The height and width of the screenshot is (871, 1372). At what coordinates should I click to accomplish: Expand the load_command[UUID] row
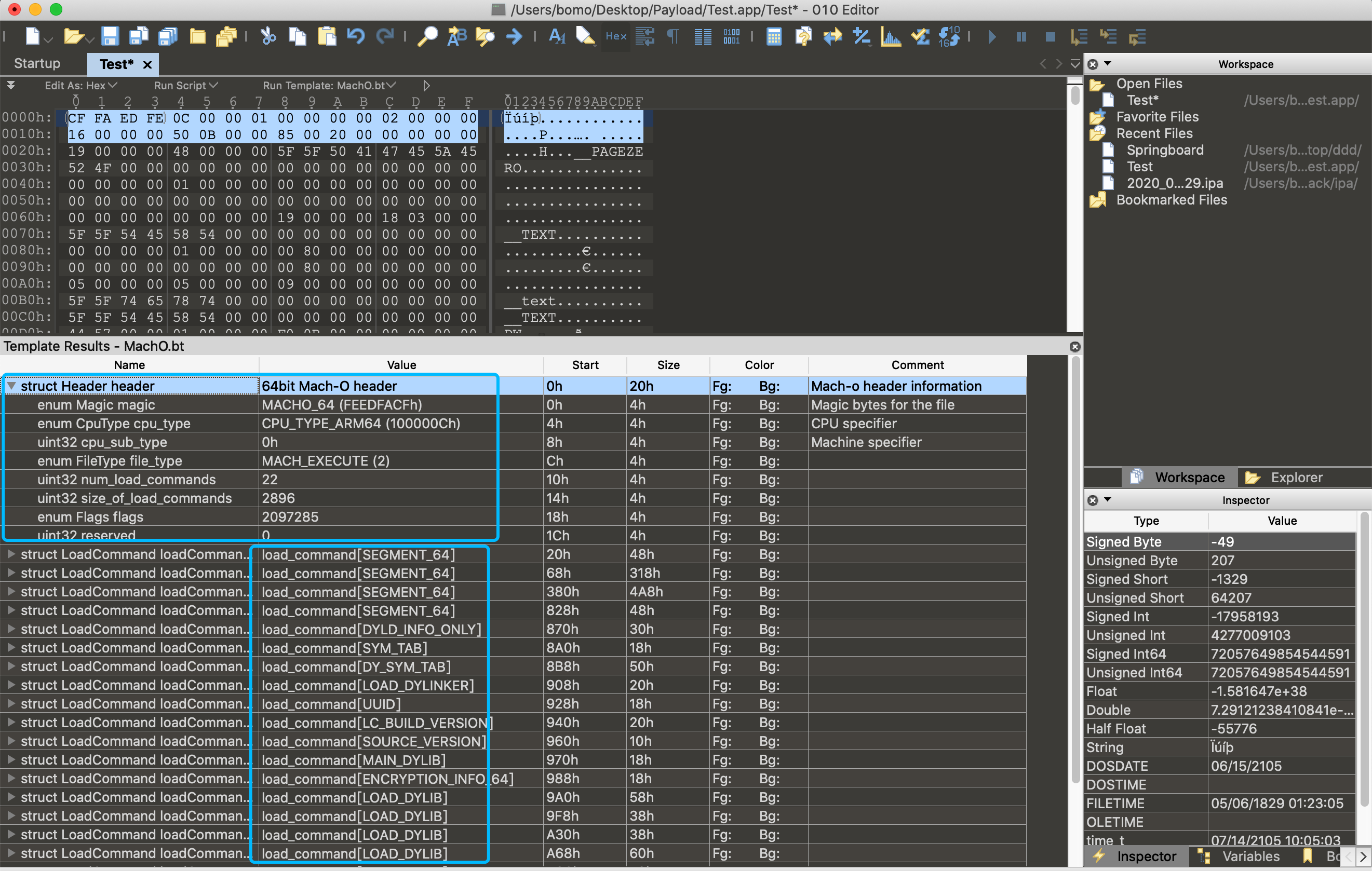pos(11,703)
